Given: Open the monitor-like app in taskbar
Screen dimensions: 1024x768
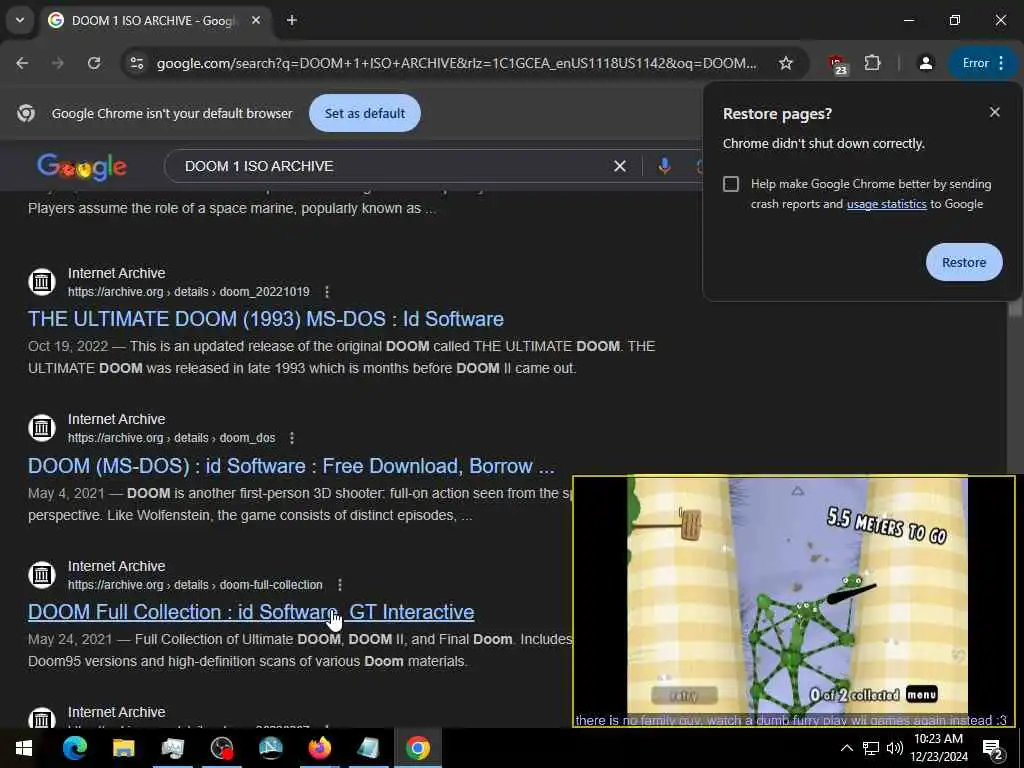Looking at the screenshot, I should [x=172, y=748].
